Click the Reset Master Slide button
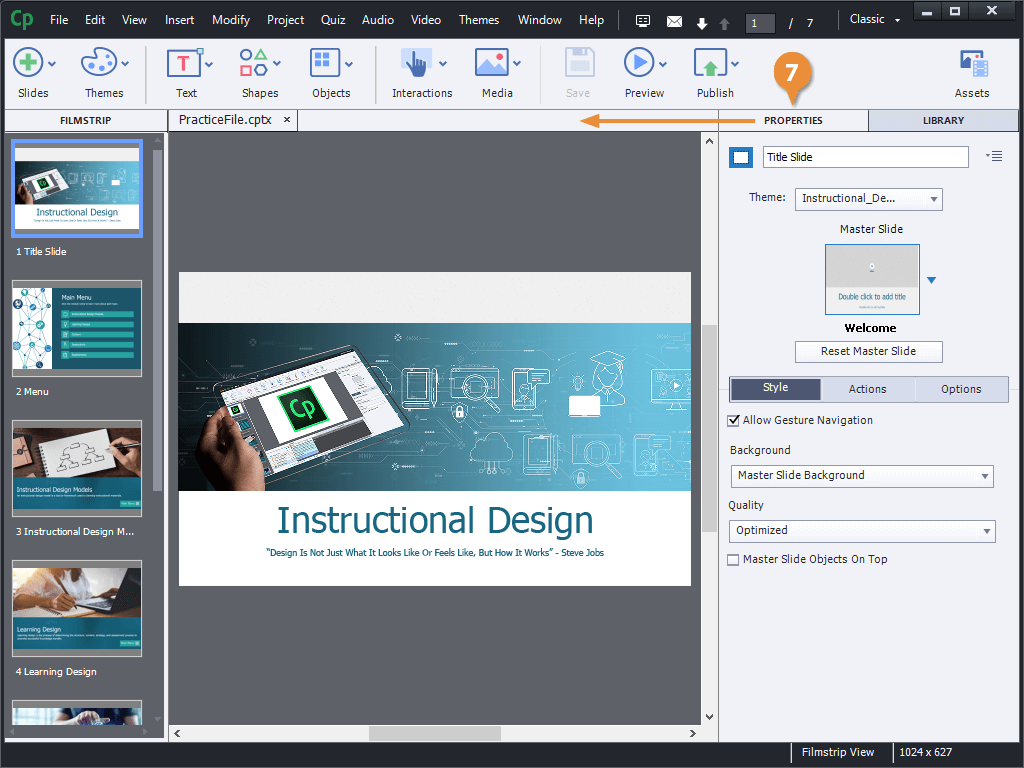 (868, 352)
